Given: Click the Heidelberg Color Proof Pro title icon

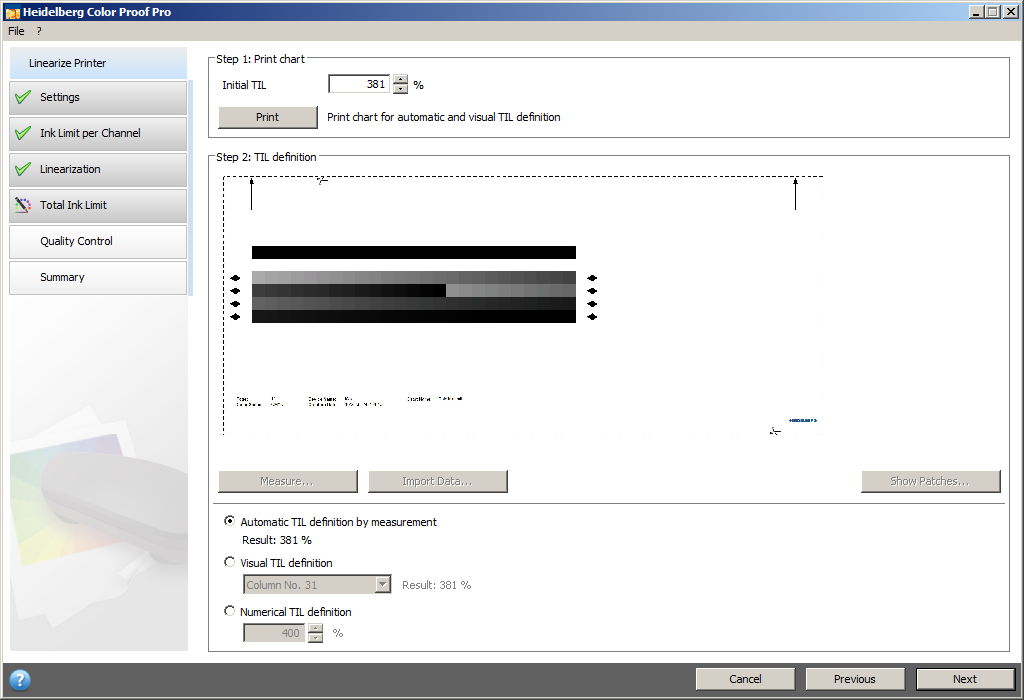Looking at the screenshot, I should tap(12, 12).
